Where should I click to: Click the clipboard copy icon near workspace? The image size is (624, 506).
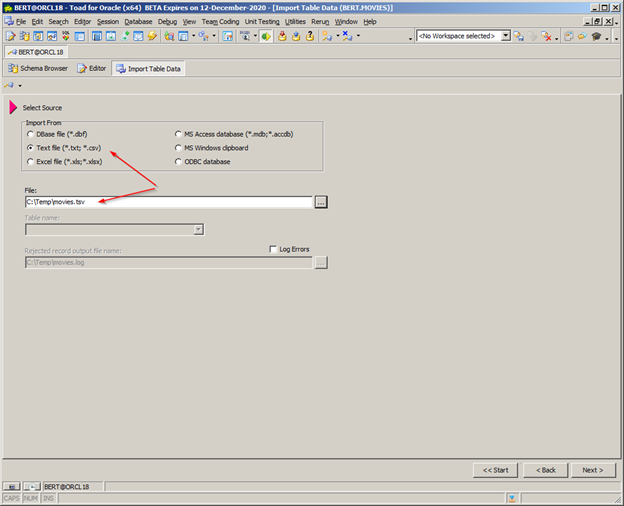click(x=569, y=36)
